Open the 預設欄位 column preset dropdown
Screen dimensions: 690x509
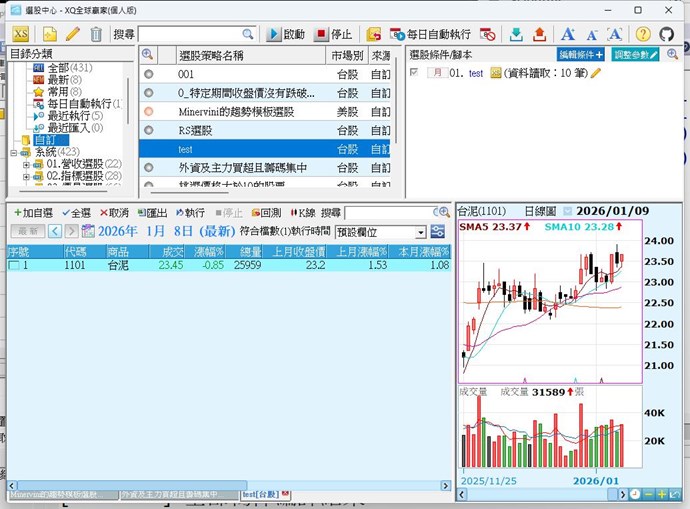[x=380, y=232]
